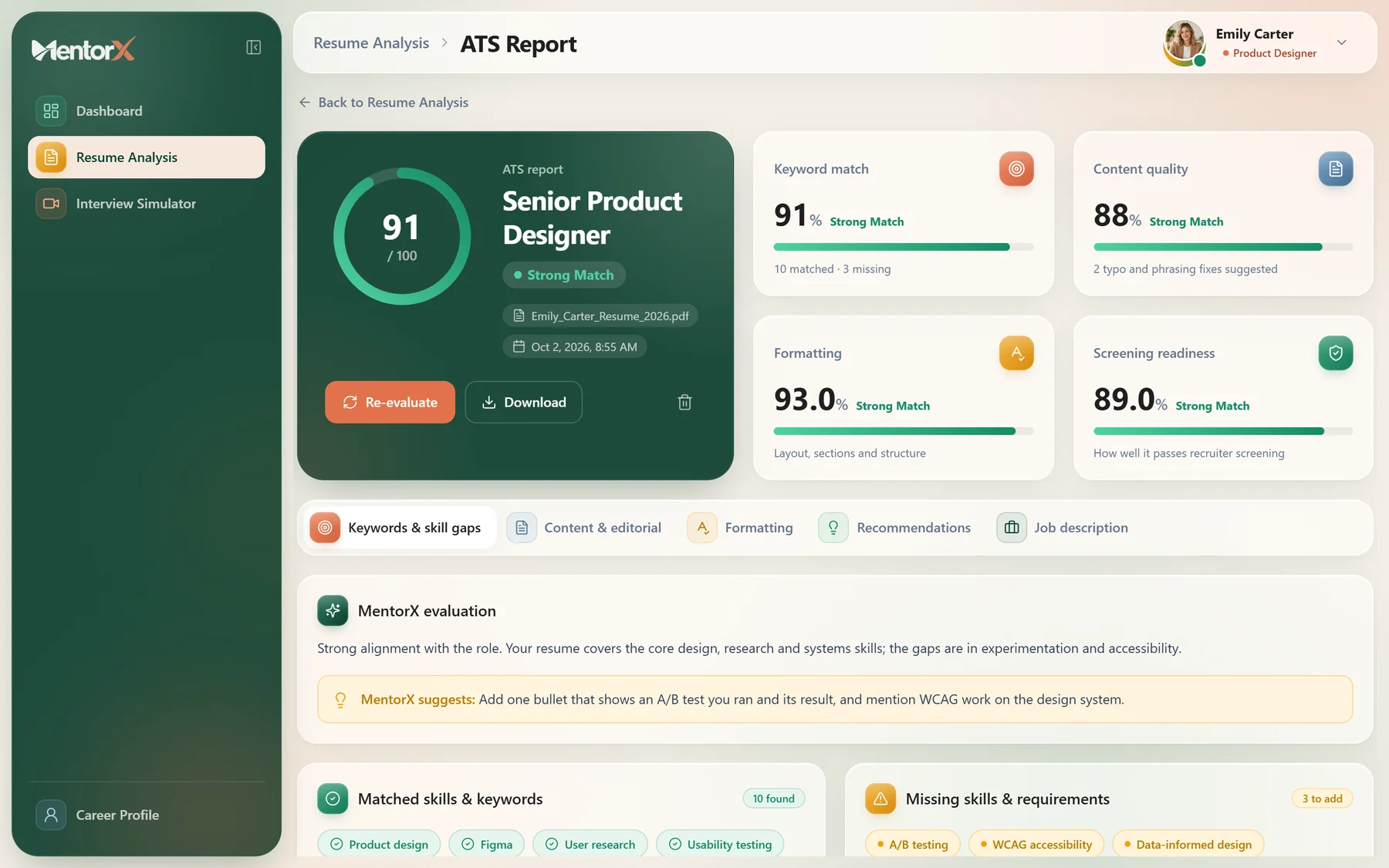Expand Emily Carter account menu chevron
Screen dimensions: 1389x868
coord(1342,42)
